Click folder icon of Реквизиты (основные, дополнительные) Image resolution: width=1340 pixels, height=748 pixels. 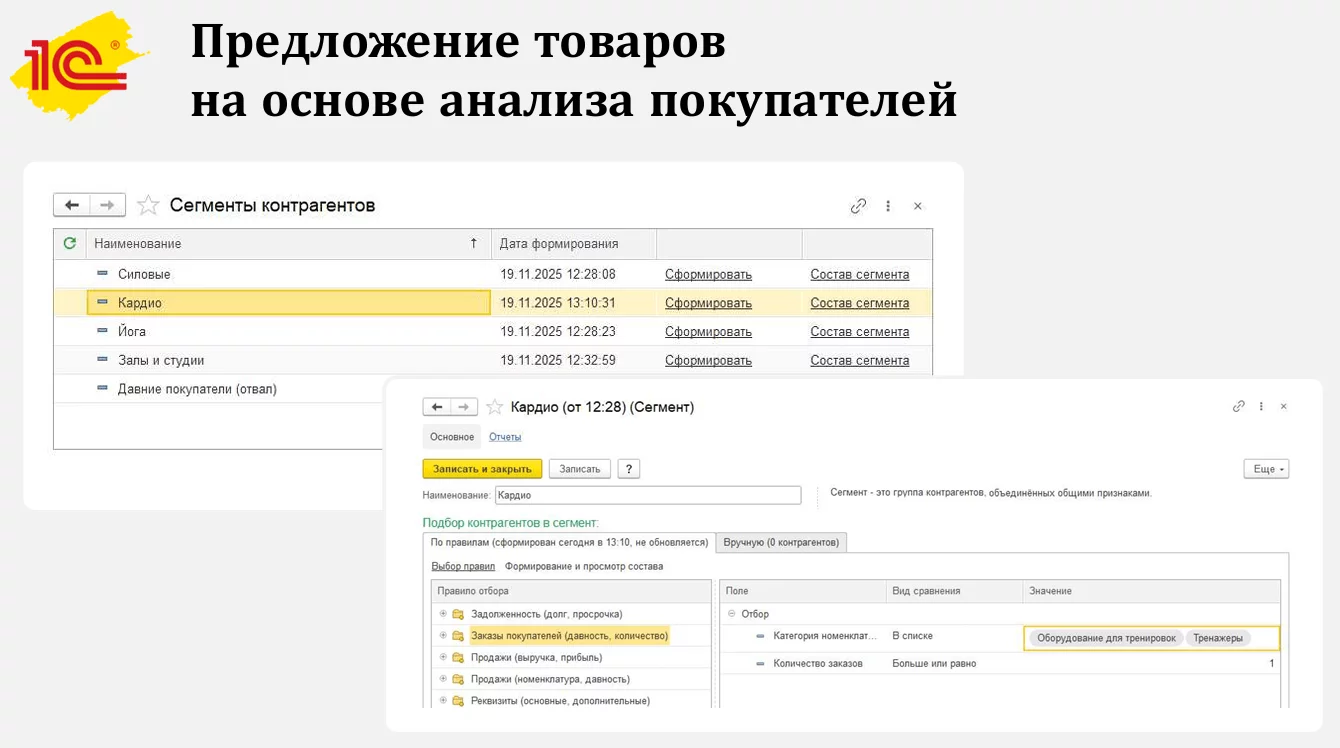click(x=458, y=701)
